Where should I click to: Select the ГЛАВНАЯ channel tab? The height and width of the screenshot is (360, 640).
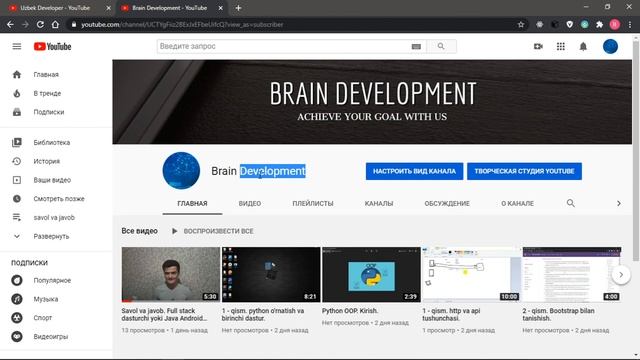click(192, 203)
